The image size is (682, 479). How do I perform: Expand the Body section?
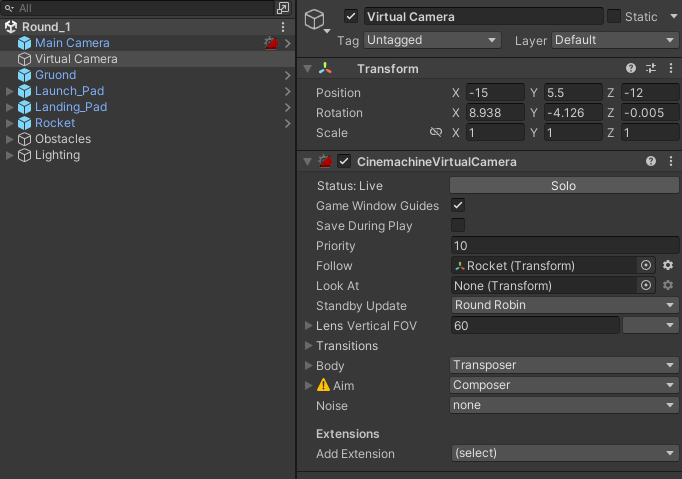[308, 365]
